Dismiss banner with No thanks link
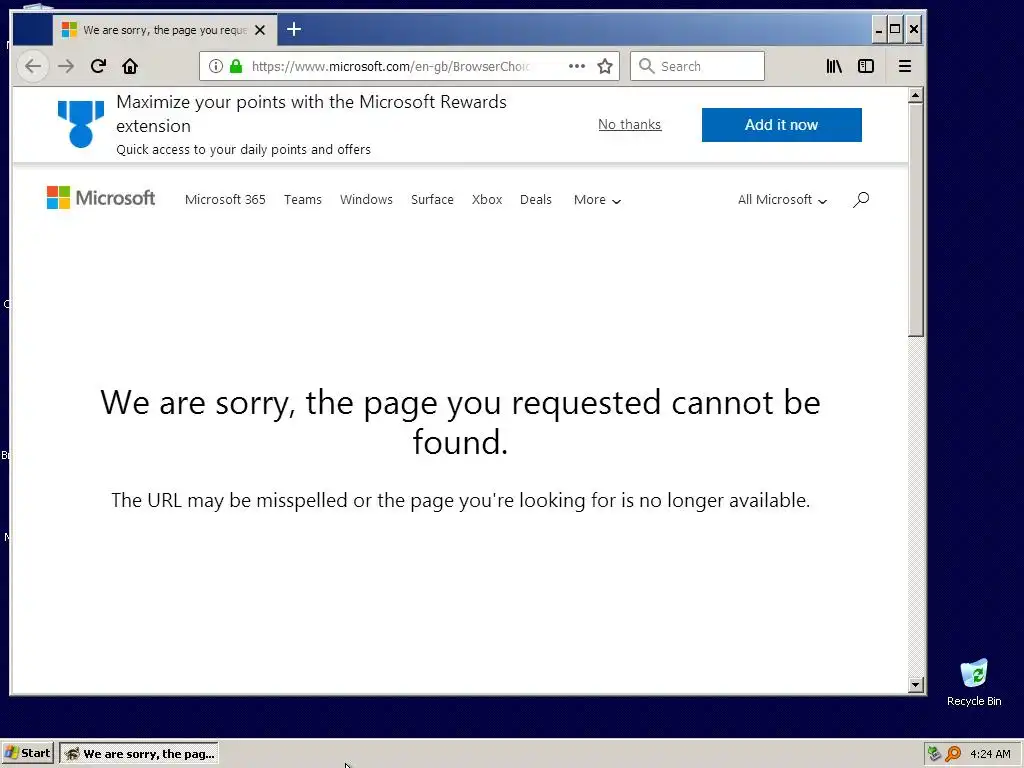This screenshot has width=1024, height=768. pos(630,124)
